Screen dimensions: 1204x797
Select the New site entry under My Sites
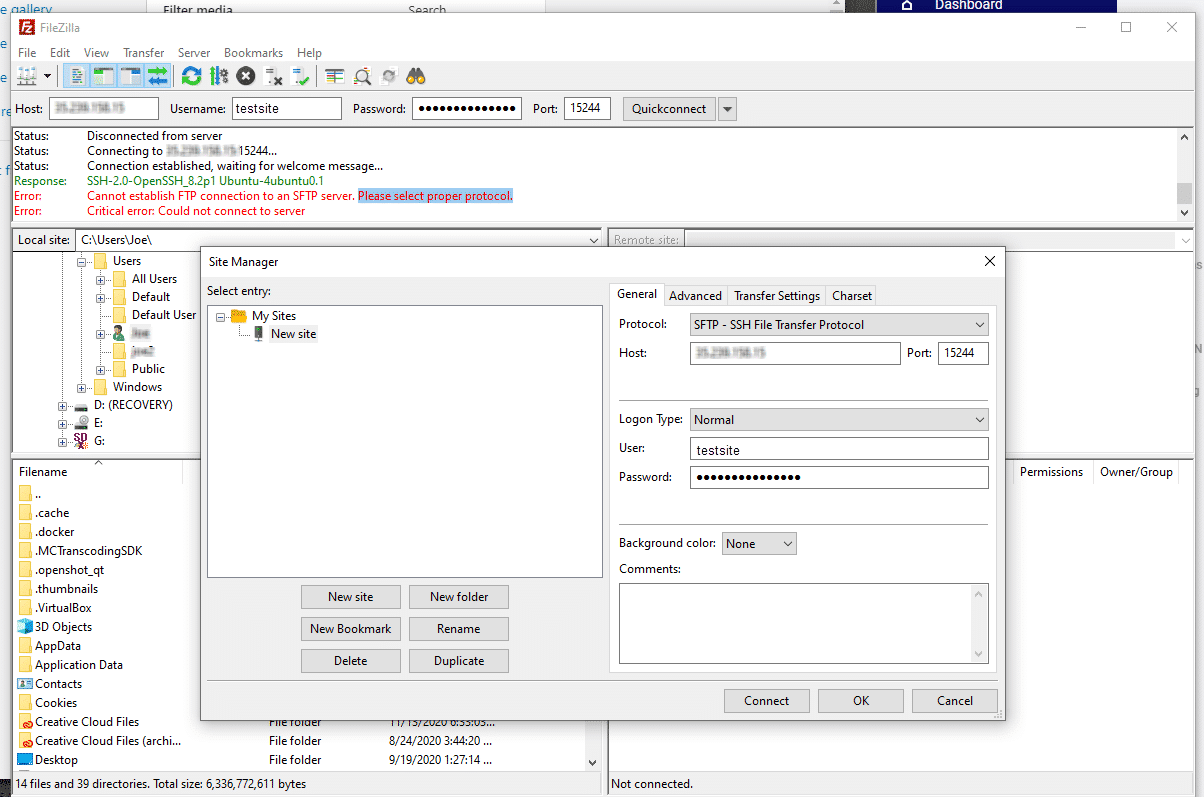click(293, 333)
